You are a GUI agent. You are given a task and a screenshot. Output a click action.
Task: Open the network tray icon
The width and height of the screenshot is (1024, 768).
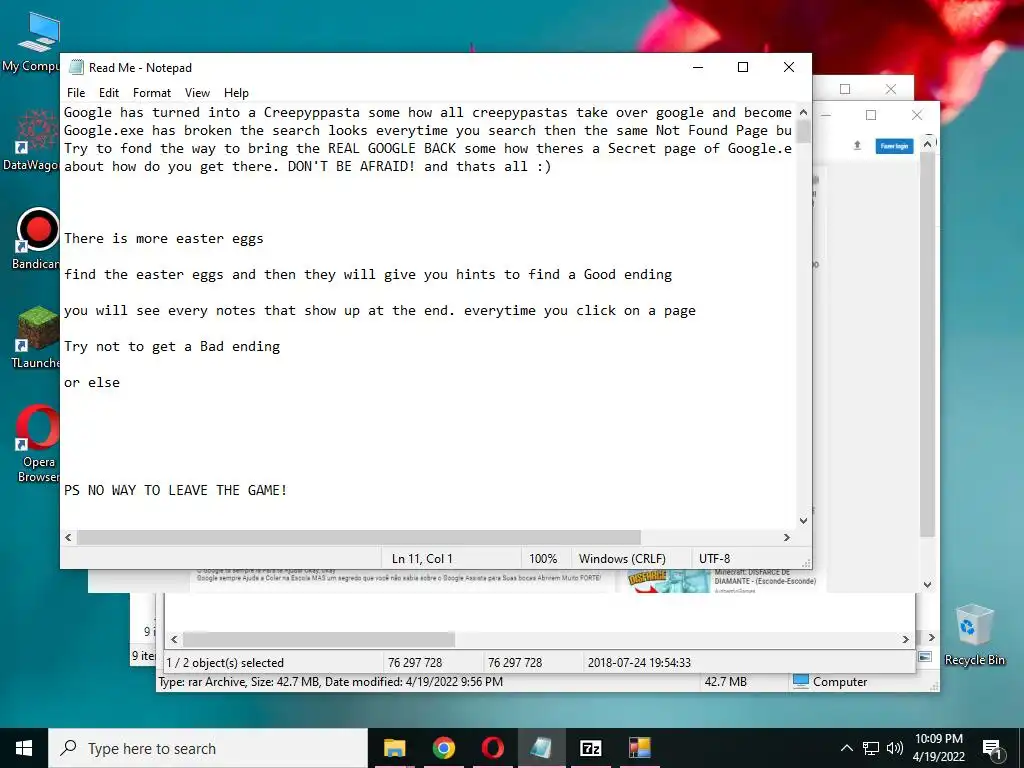(871, 748)
